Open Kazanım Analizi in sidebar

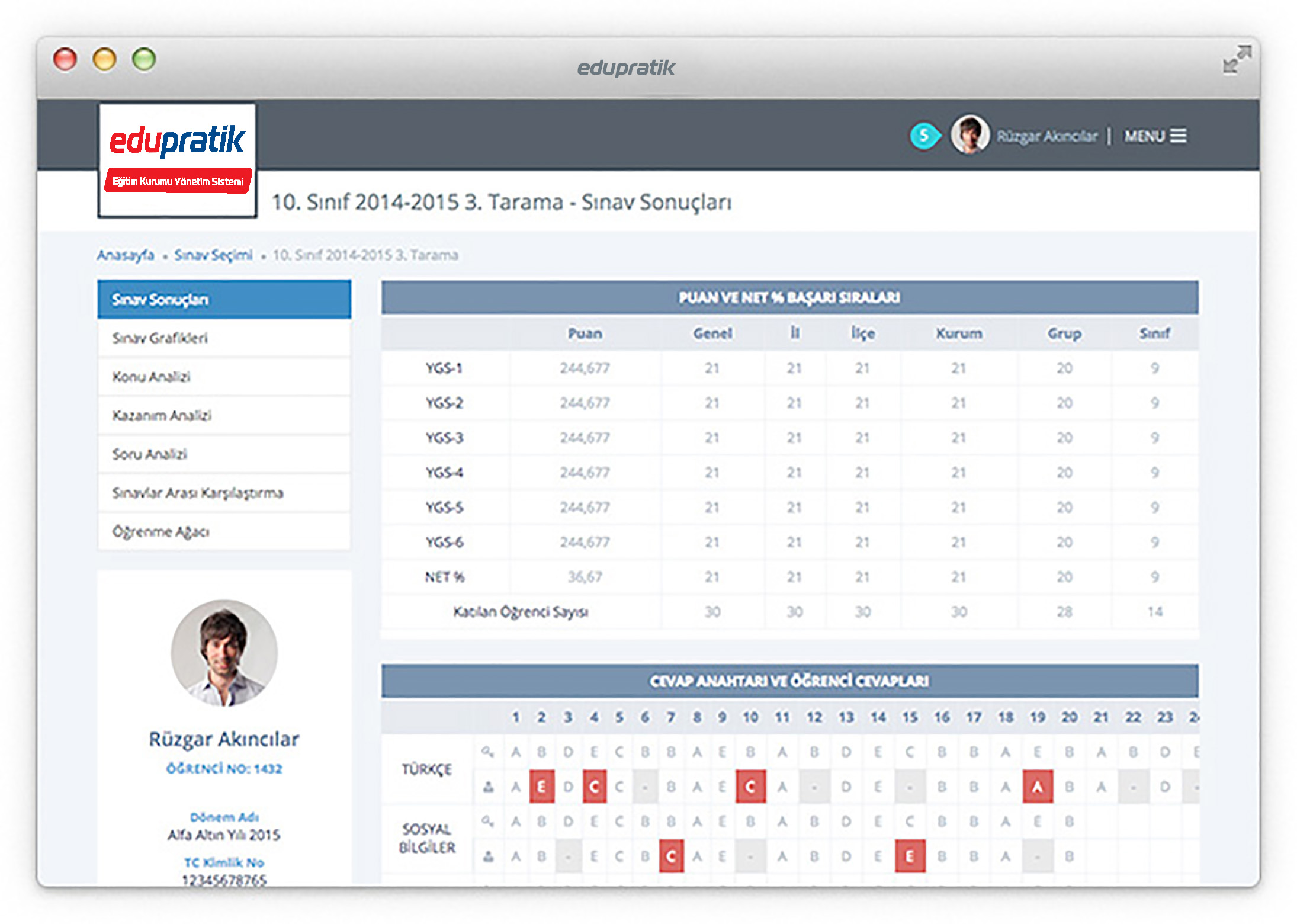tap(224, 415)
